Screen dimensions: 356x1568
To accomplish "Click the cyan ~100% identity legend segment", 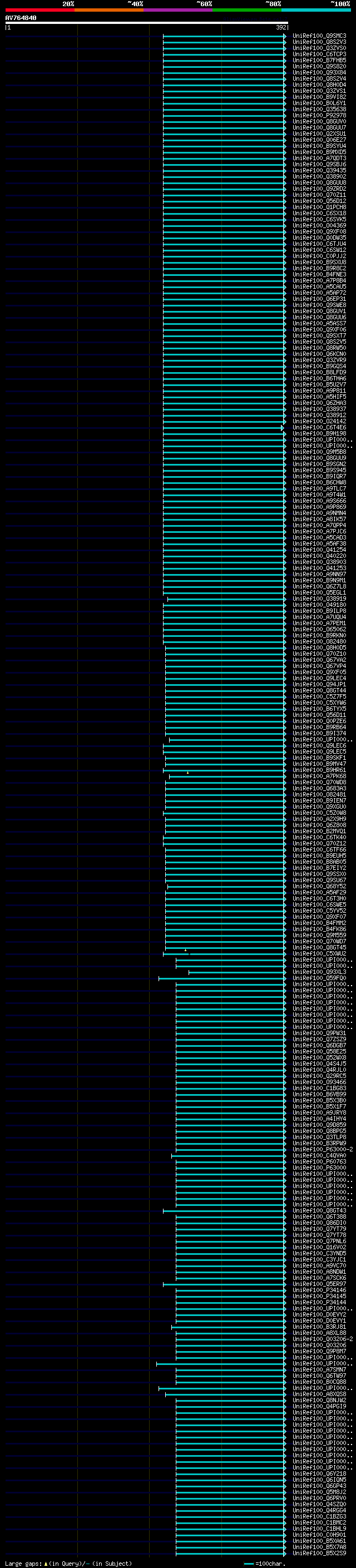I will 316,10.
